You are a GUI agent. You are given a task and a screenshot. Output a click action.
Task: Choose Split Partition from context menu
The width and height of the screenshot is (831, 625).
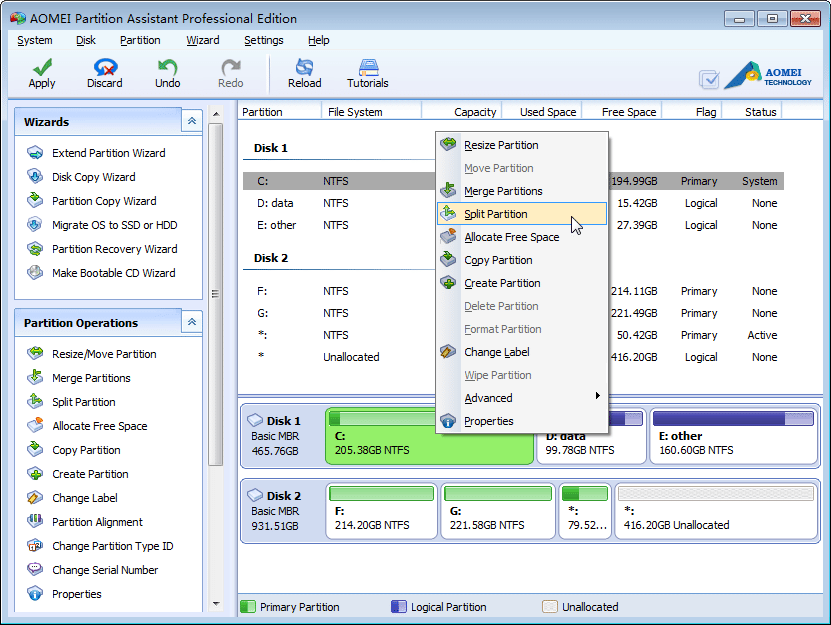pos(496,214)
